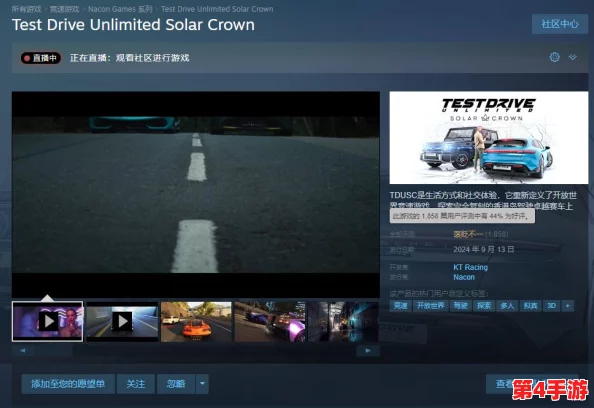
Task: Click the left arrow of thumbnail strip
Action: [x=23, y=351]
